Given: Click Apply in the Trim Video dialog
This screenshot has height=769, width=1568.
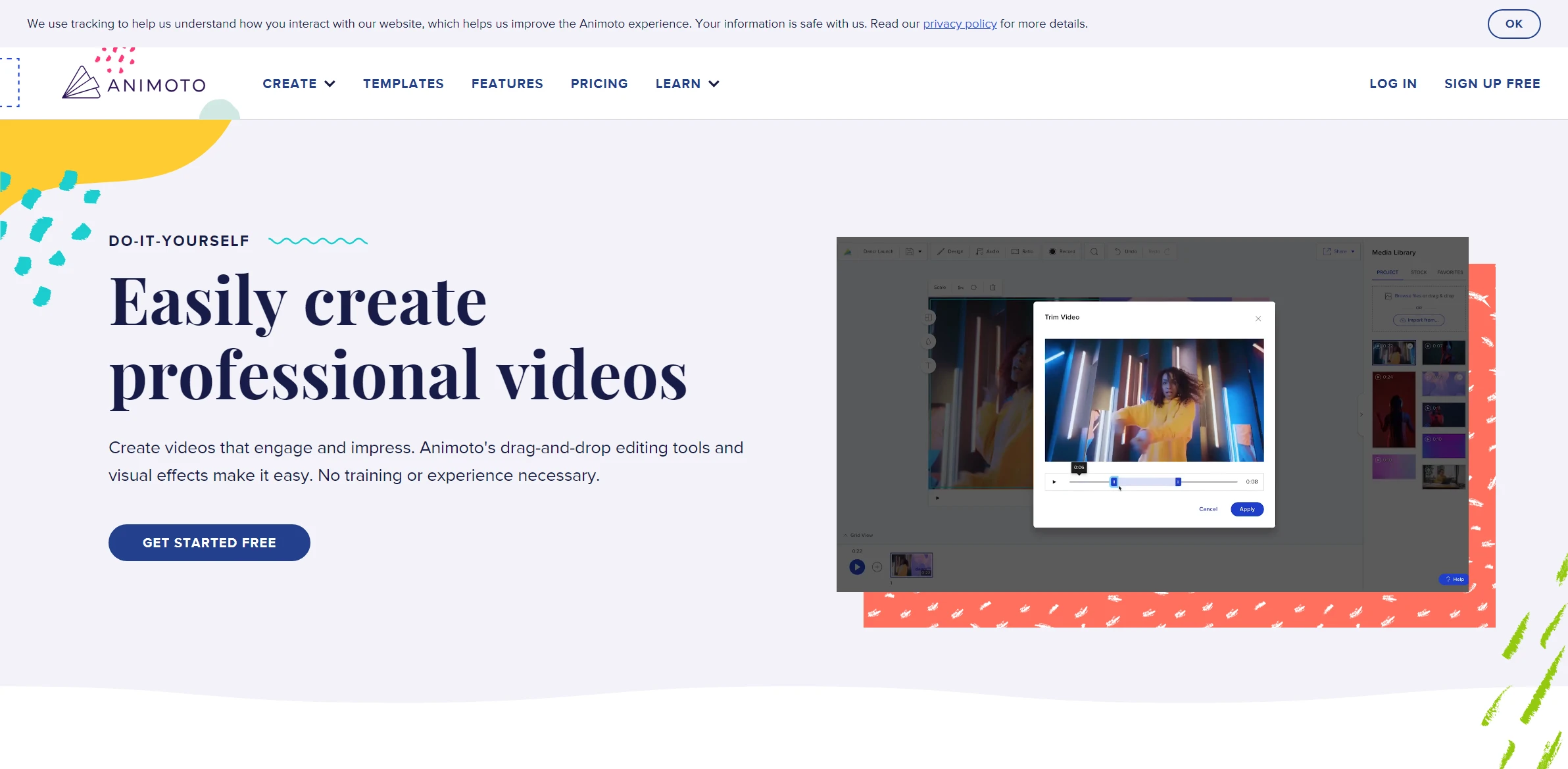Looking at the screenshot, I should coord(1247,509).
